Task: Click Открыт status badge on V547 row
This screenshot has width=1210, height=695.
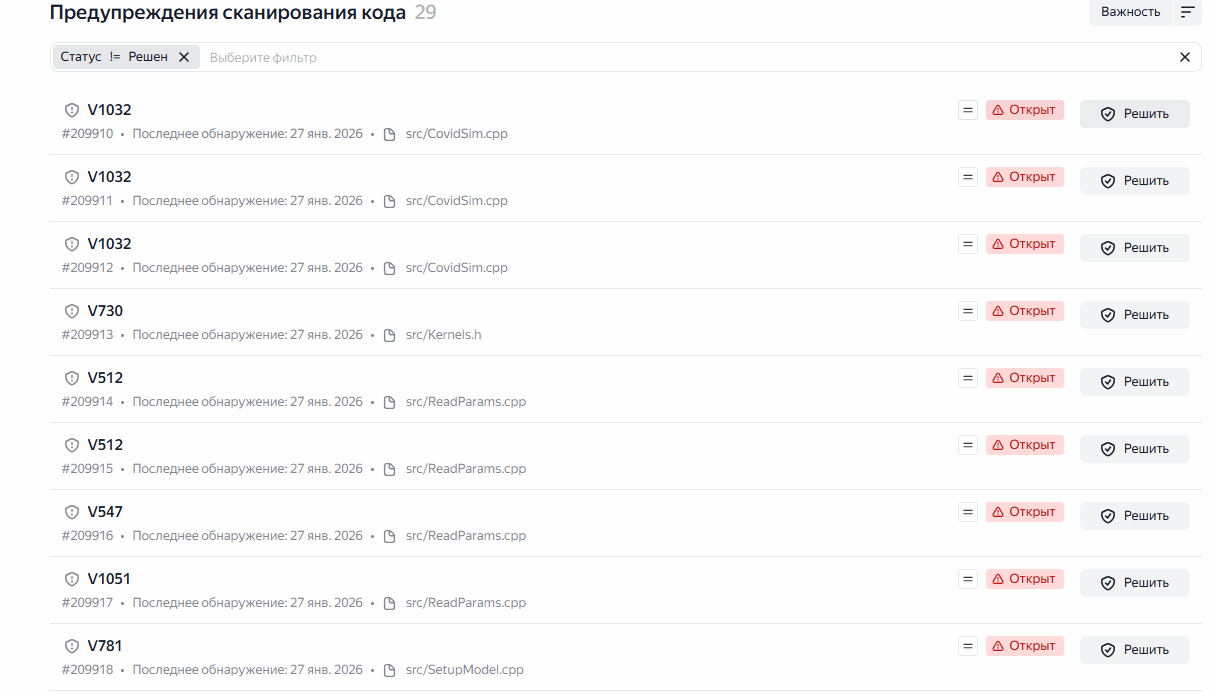Action: coord(1024,512)
